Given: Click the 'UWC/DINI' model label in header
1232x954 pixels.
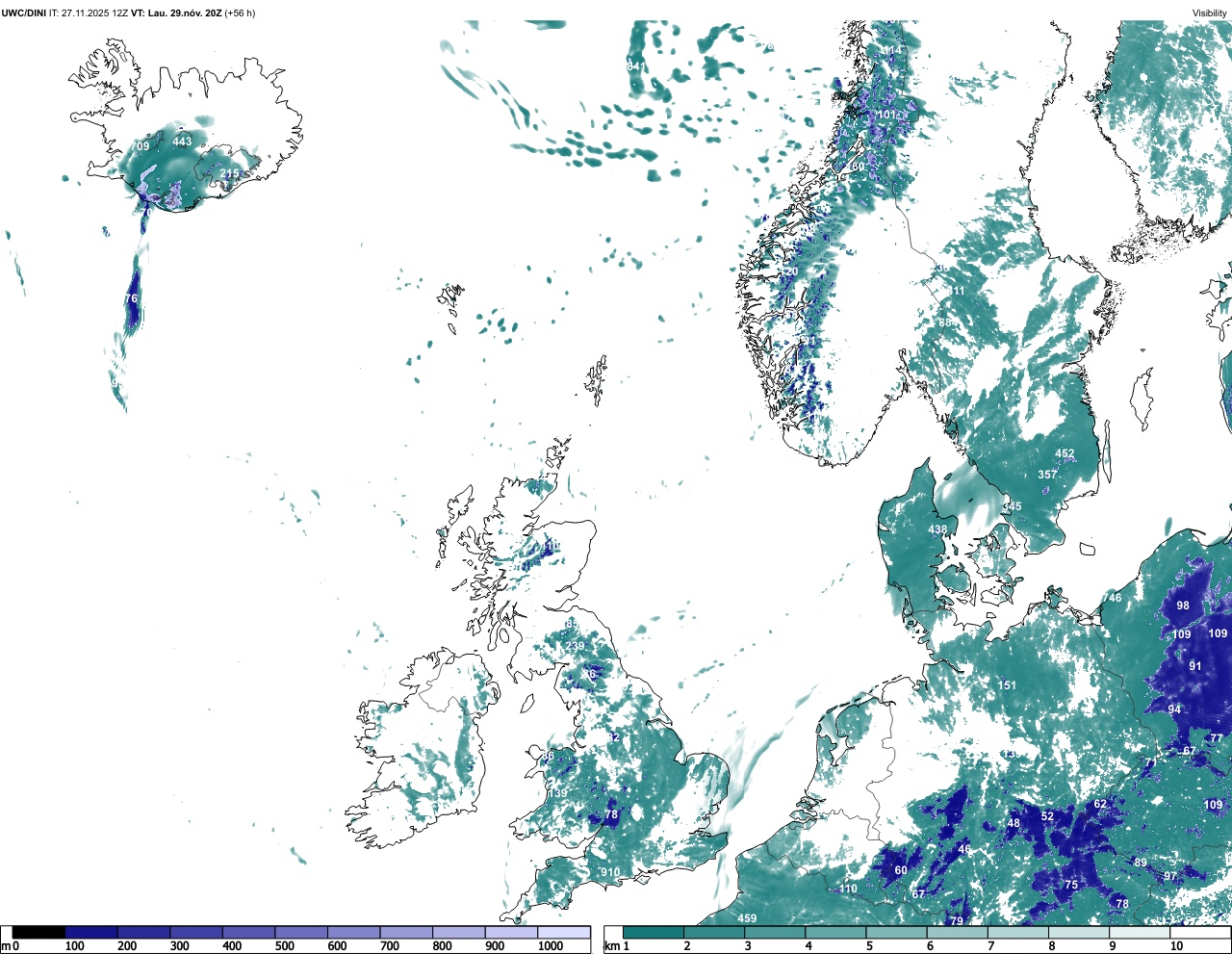Looking at the screenshot, I should (x=24, y=13).
